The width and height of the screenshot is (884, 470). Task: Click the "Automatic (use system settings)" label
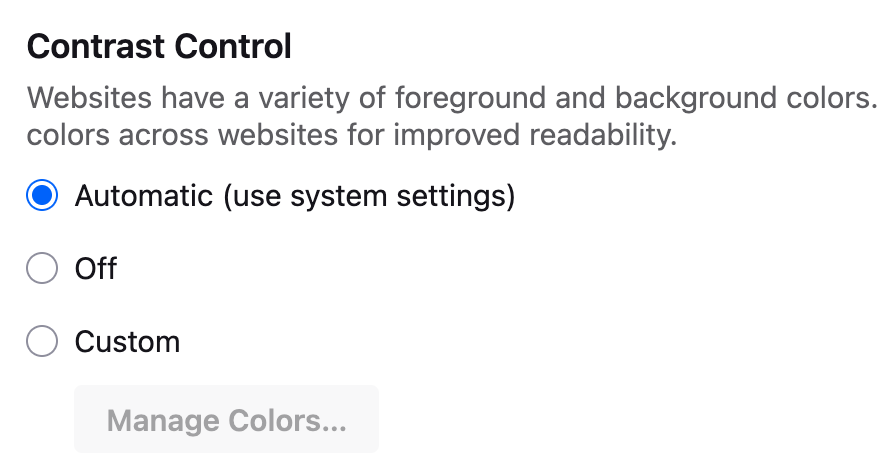(x=294, y=196)
